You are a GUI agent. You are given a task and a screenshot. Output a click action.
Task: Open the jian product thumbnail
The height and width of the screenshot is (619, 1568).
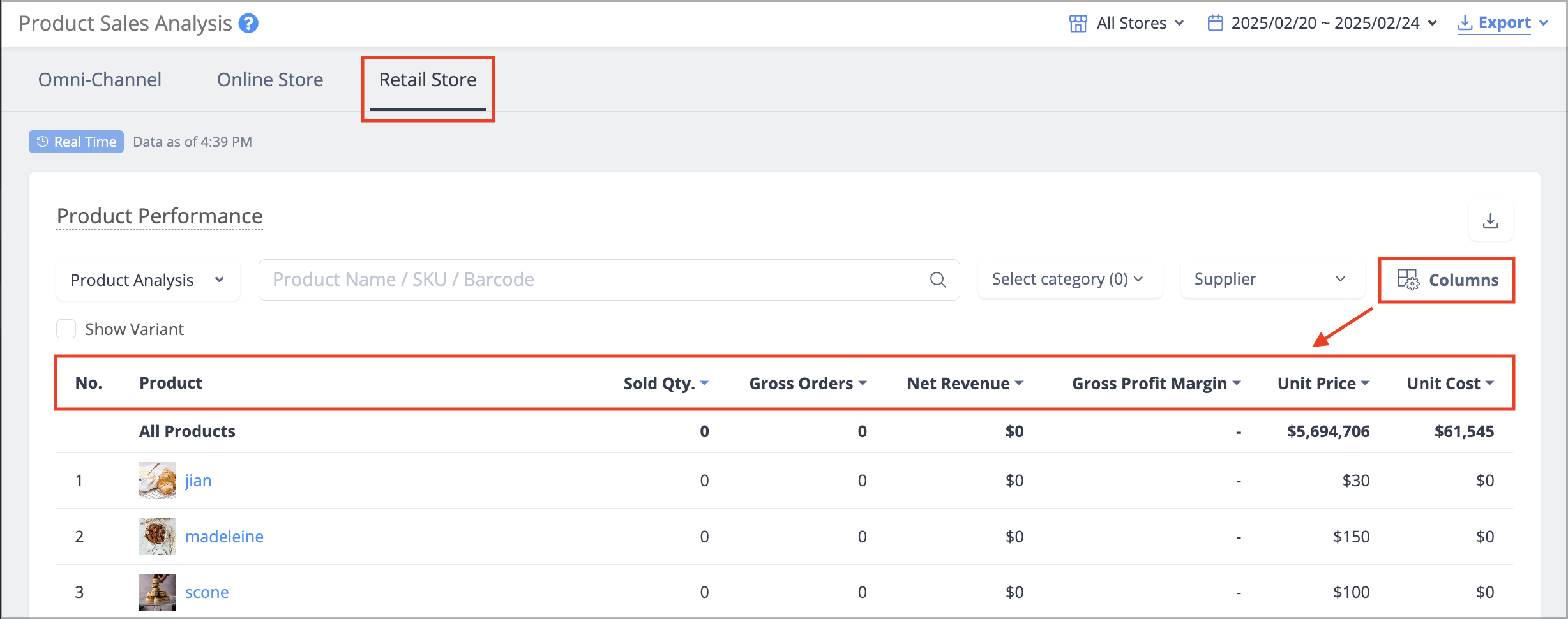click(x=158, y=481)
